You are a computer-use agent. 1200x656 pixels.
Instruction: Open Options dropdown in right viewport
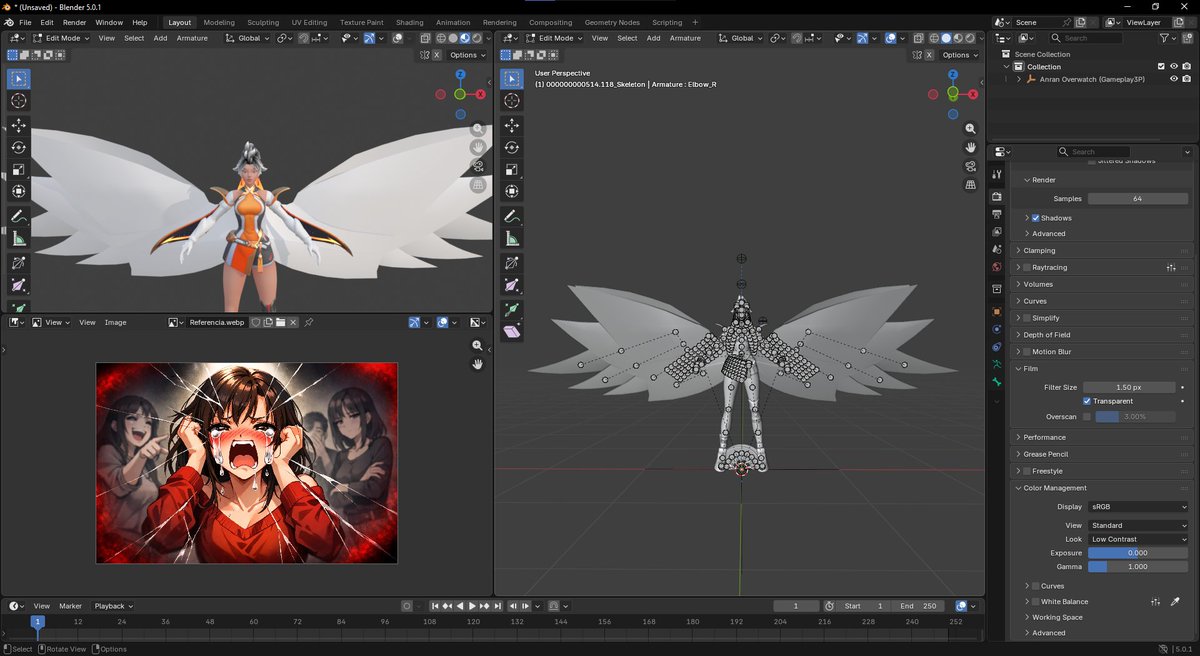click(x=960, y=55)
